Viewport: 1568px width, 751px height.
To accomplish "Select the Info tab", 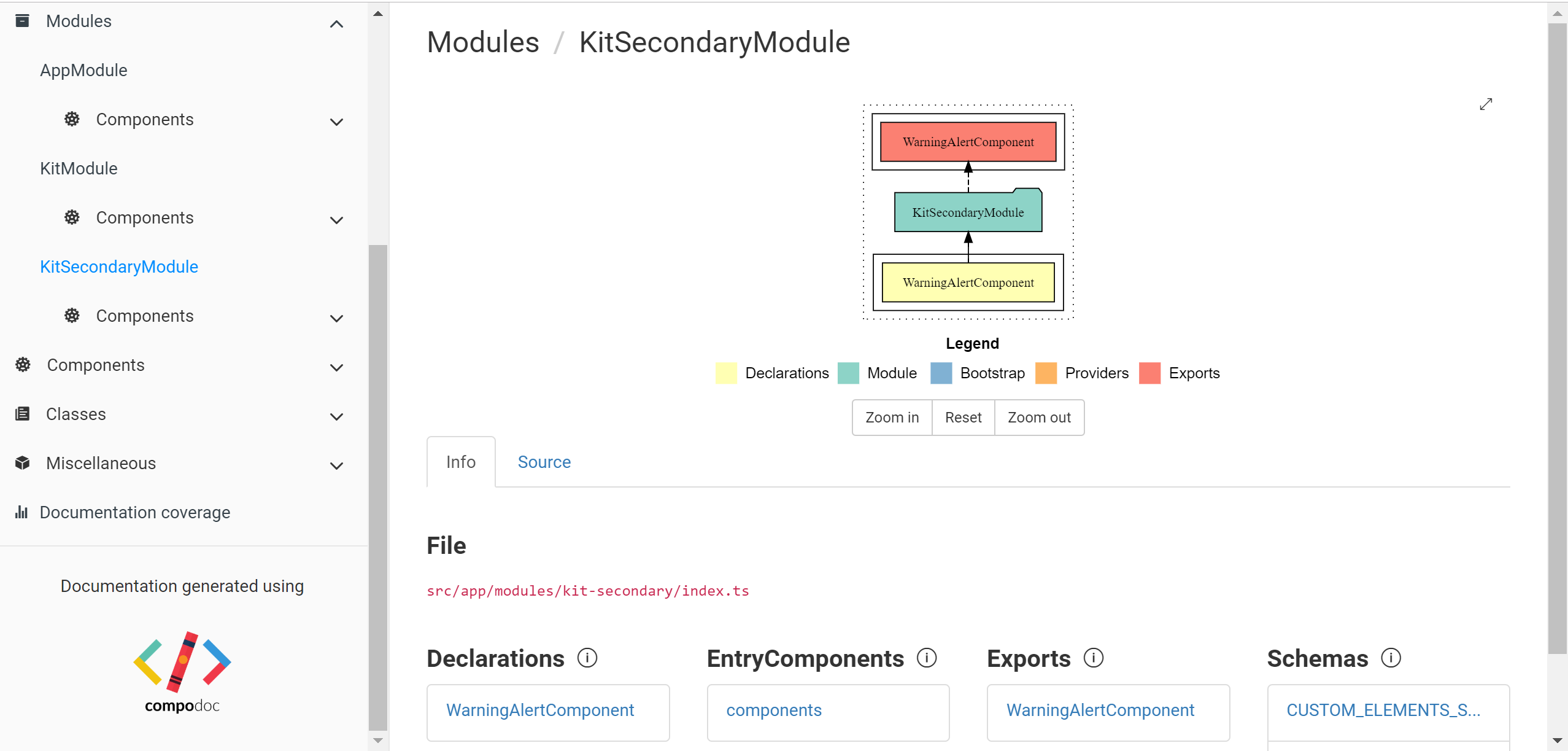I will [460, 462].
